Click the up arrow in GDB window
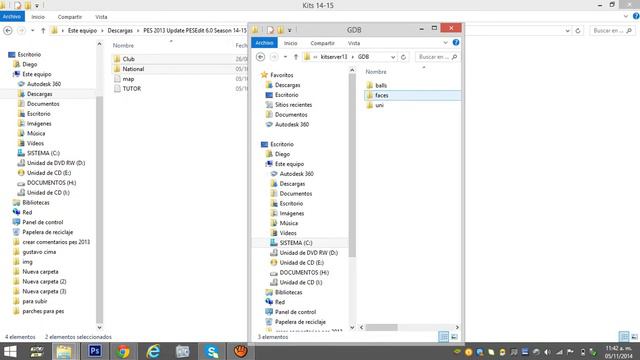Viewport: 640px width, 360px height. [296, 57]
